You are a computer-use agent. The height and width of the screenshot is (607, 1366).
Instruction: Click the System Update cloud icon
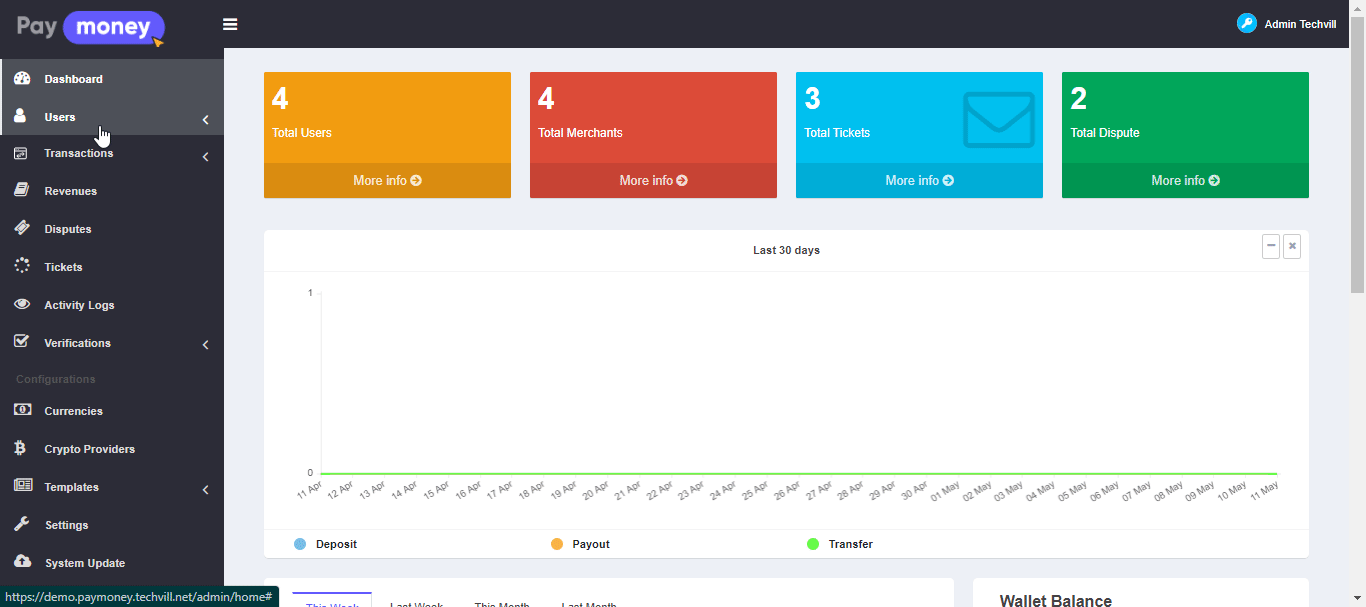click(22, 563)
